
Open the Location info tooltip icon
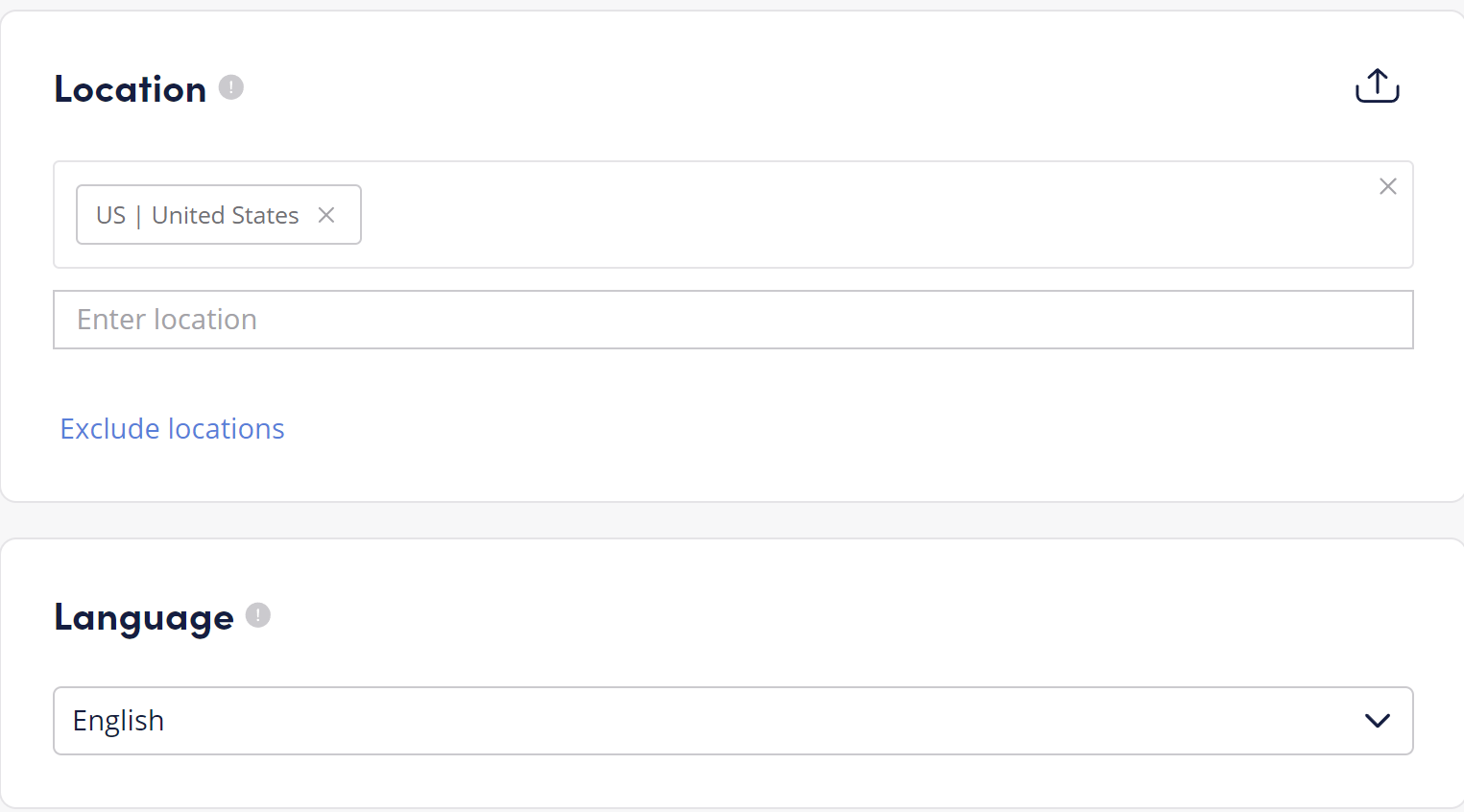pos(231,87)
